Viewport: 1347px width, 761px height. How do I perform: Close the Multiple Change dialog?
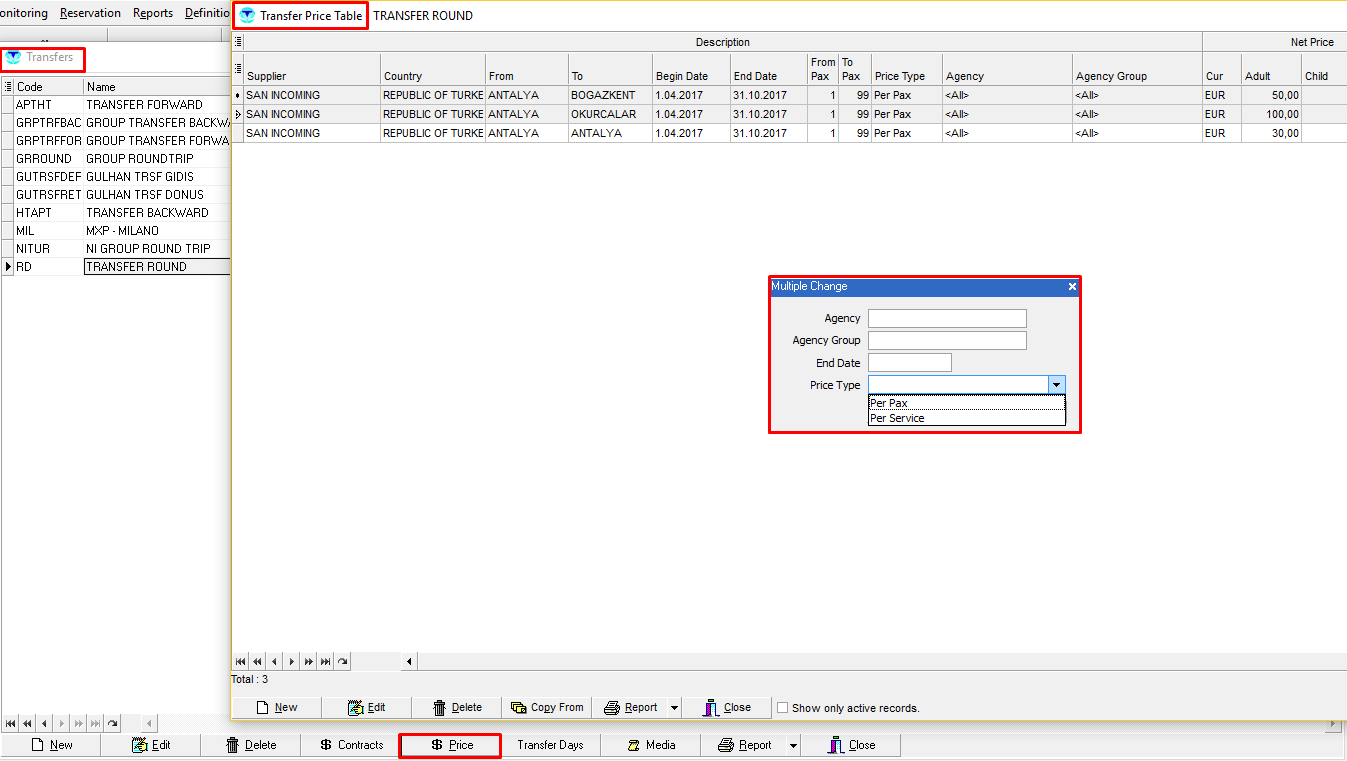click(1072, 287)
